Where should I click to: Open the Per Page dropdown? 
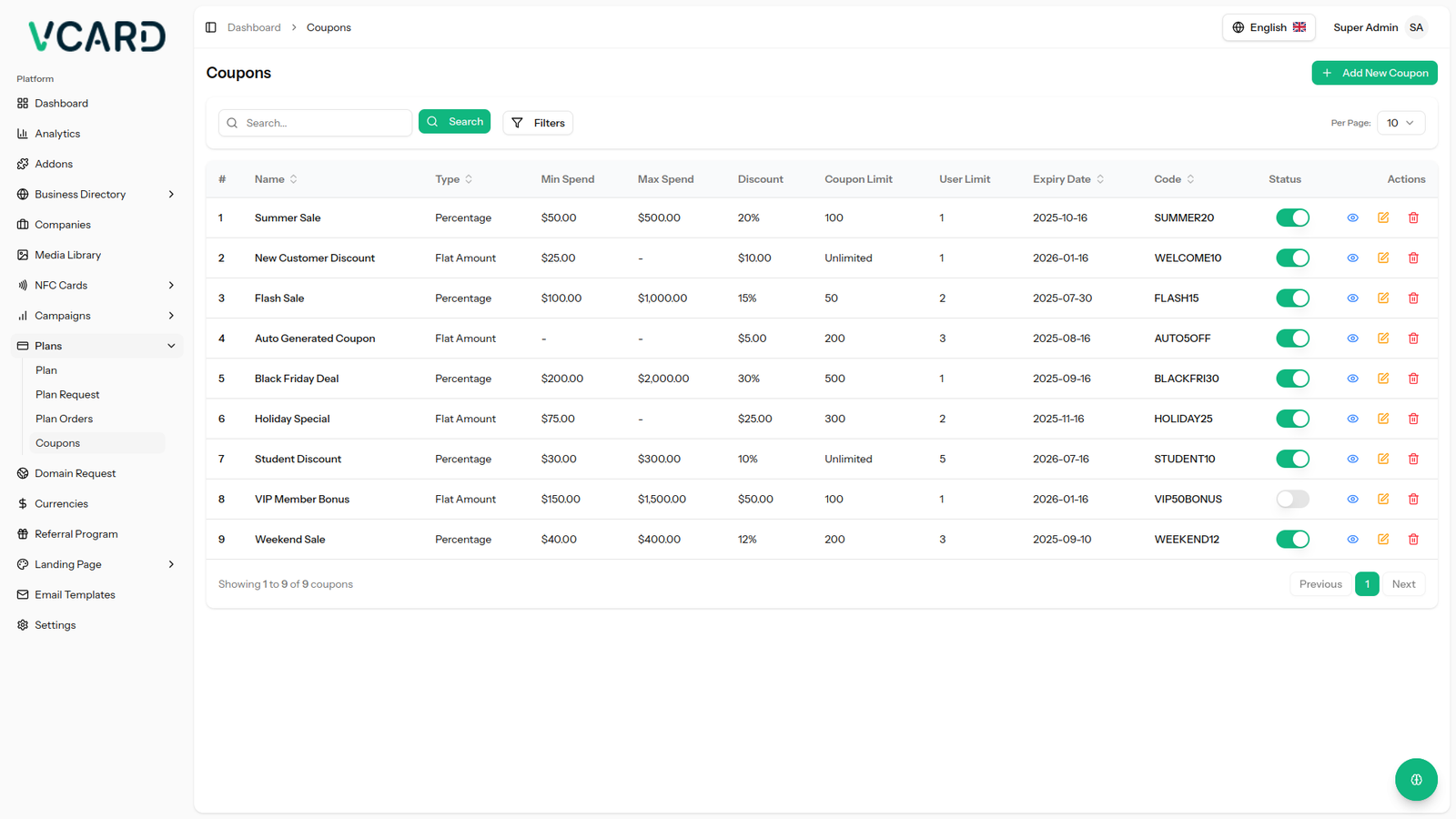tap(1400, 123)
